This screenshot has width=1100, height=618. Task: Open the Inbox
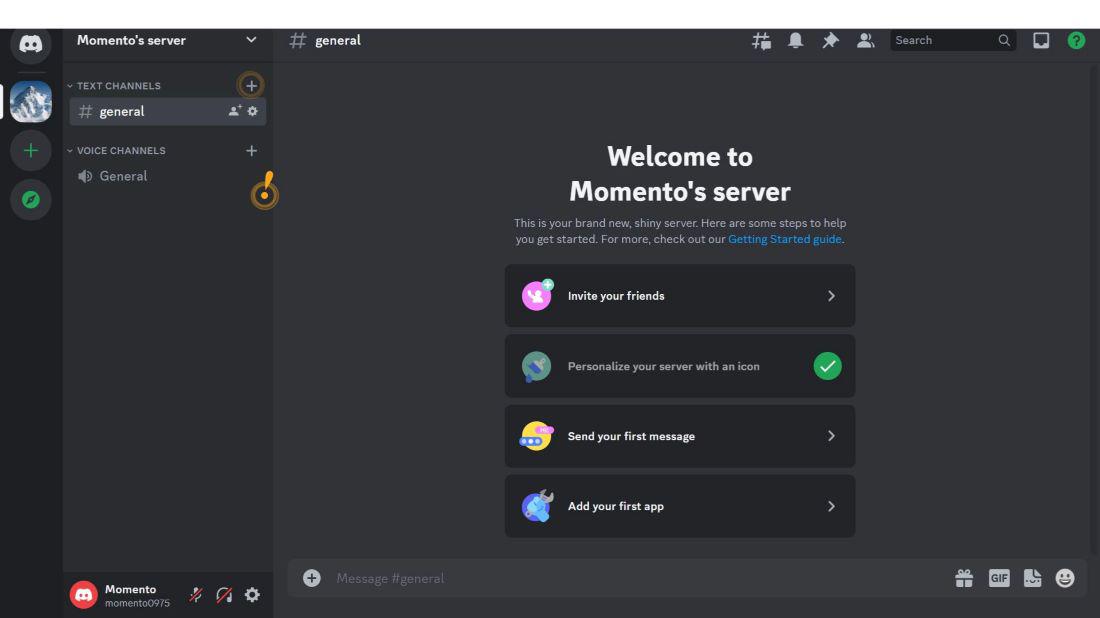click(1041, 41)
